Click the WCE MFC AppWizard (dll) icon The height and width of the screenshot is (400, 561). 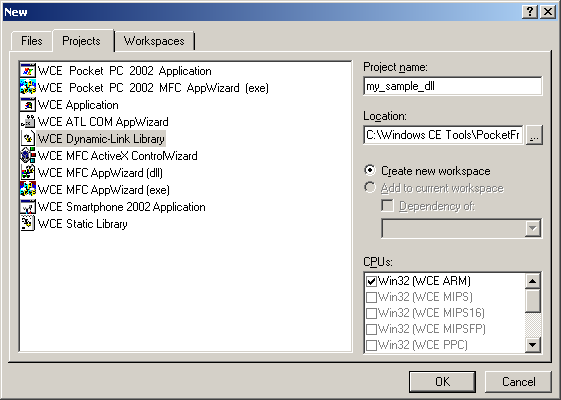coord(28,173)
